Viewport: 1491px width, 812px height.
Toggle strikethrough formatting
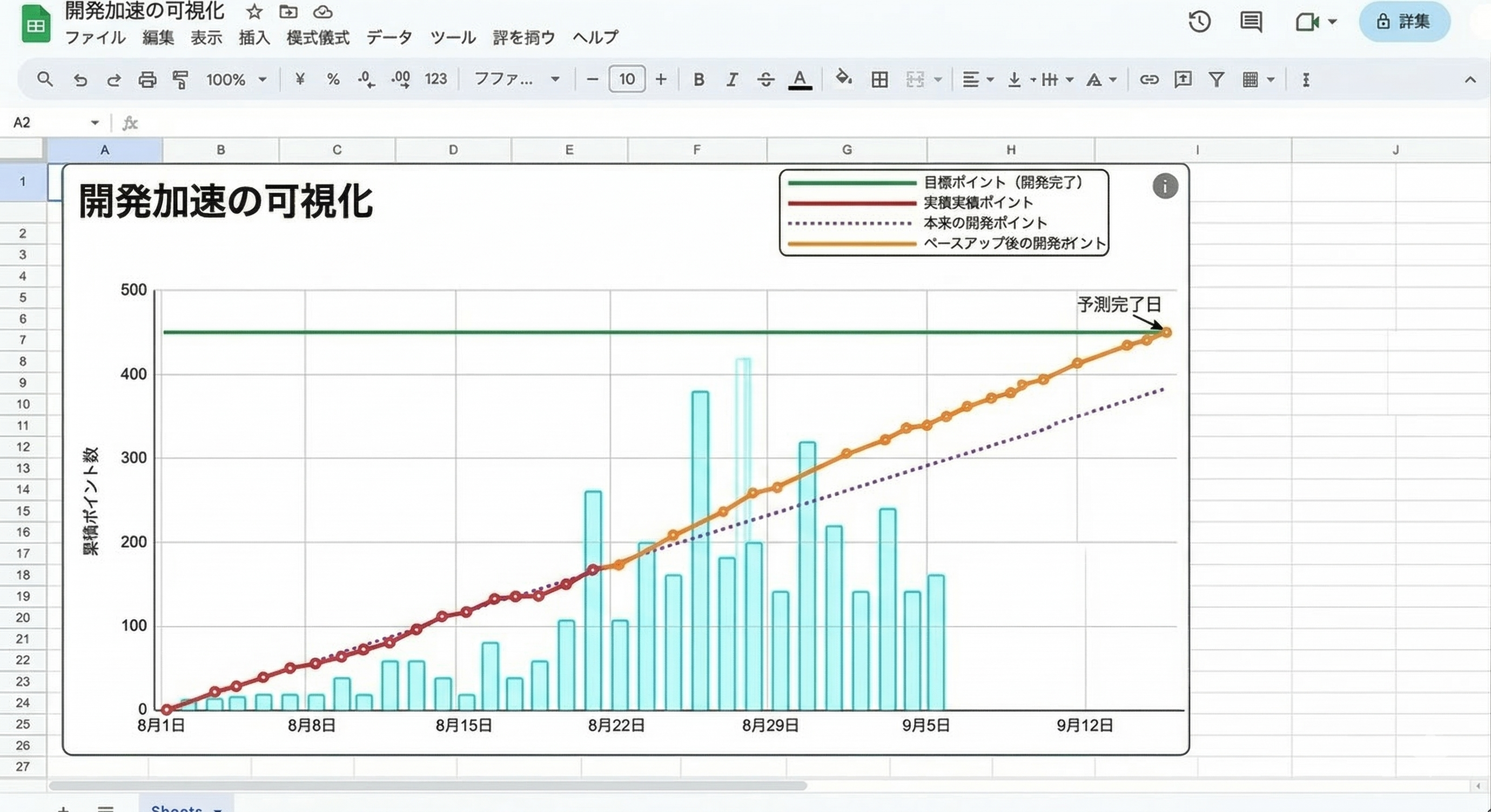765,79
